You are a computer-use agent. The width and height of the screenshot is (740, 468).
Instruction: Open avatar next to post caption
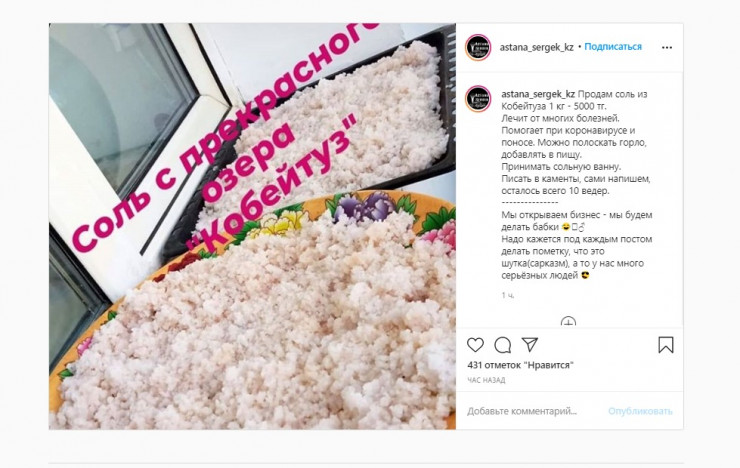point(479,99)
